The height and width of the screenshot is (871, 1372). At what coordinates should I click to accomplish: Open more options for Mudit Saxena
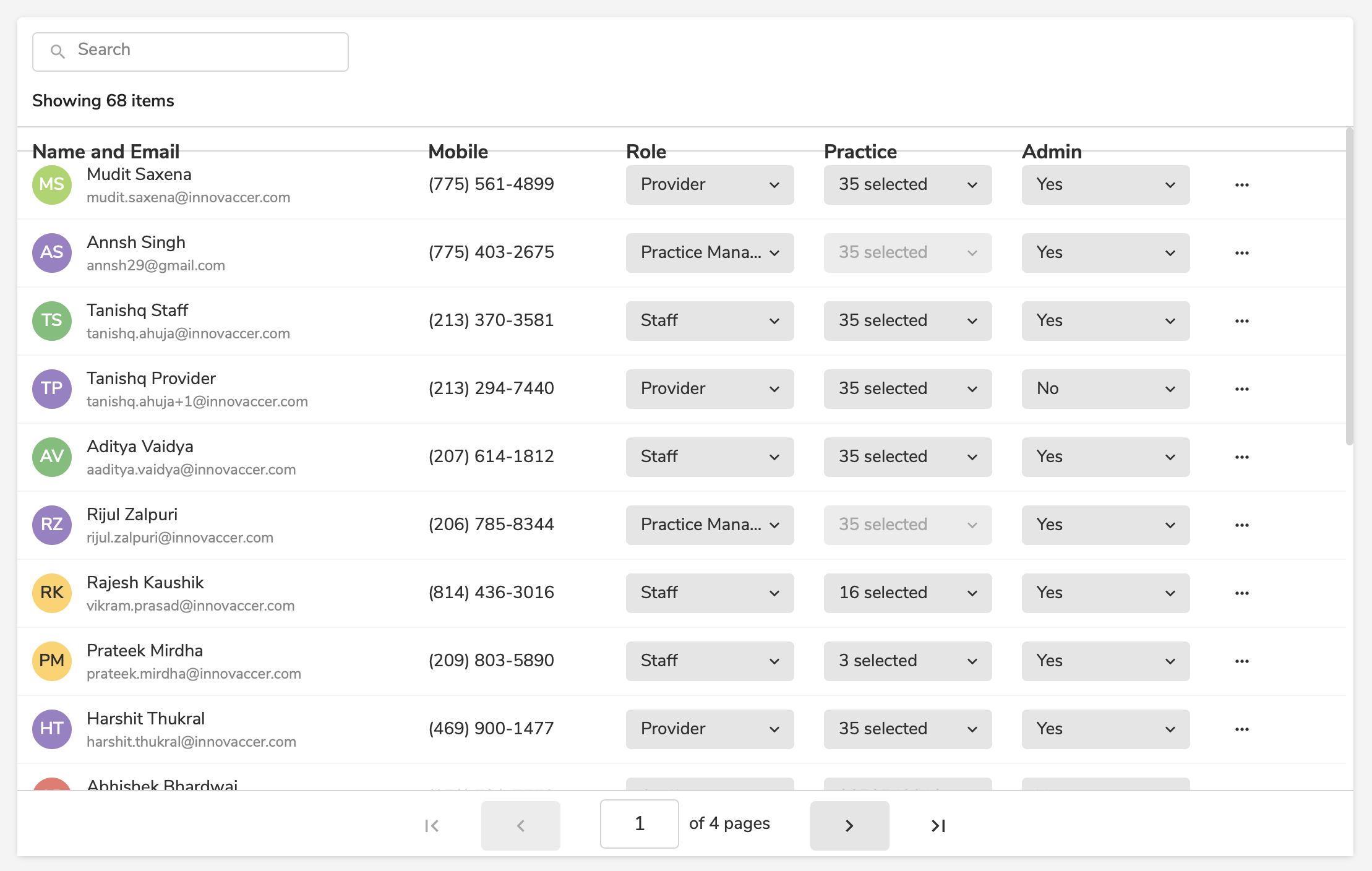coord(1241,185)
